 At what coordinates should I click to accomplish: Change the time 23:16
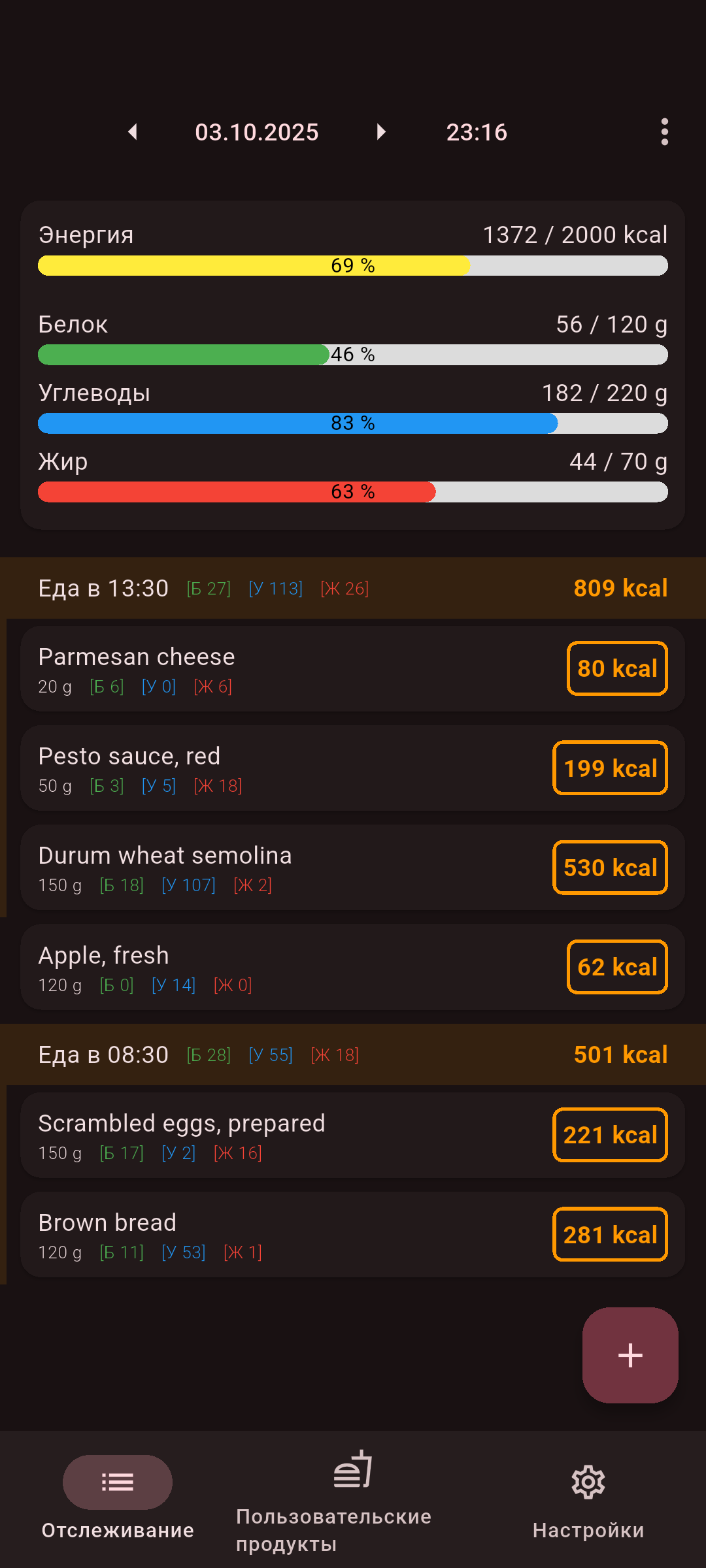click(477, 132)
